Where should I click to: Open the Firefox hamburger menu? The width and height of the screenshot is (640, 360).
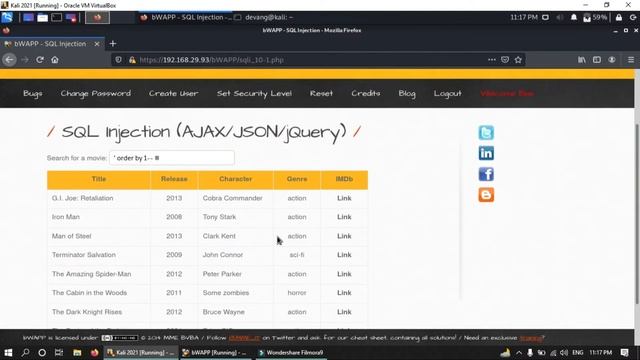click(631, 60)
